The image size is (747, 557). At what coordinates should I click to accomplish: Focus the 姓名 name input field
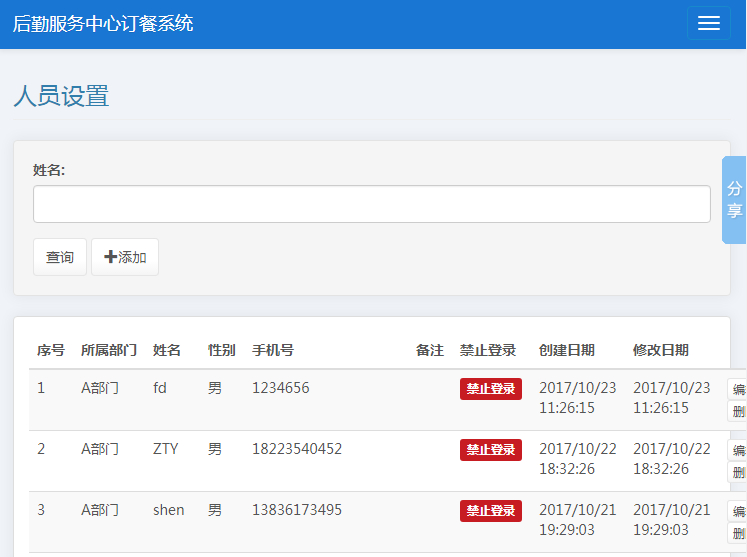click(371, 204)
